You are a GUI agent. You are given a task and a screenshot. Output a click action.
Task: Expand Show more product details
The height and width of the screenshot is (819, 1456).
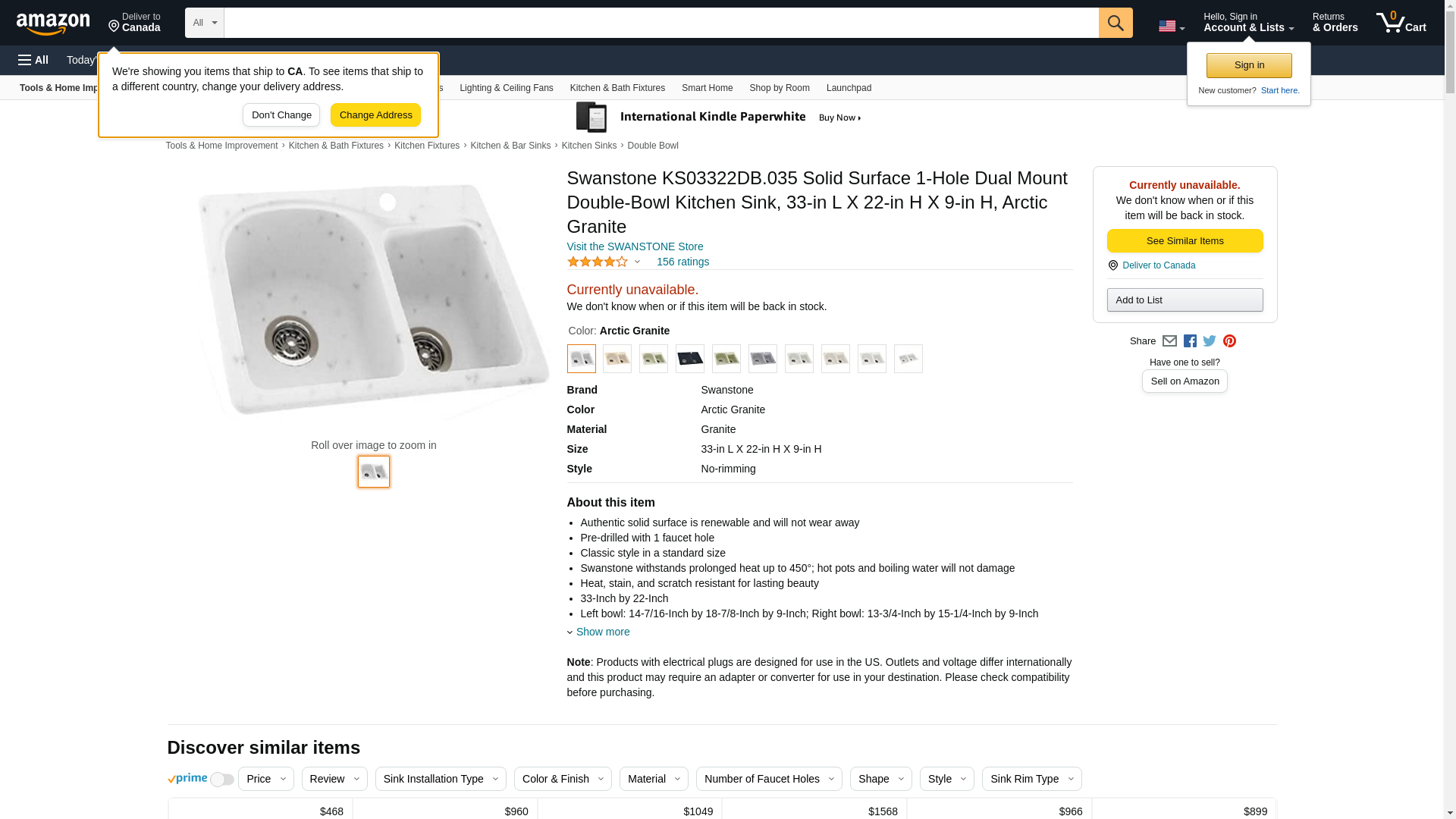tap(602, 632)
